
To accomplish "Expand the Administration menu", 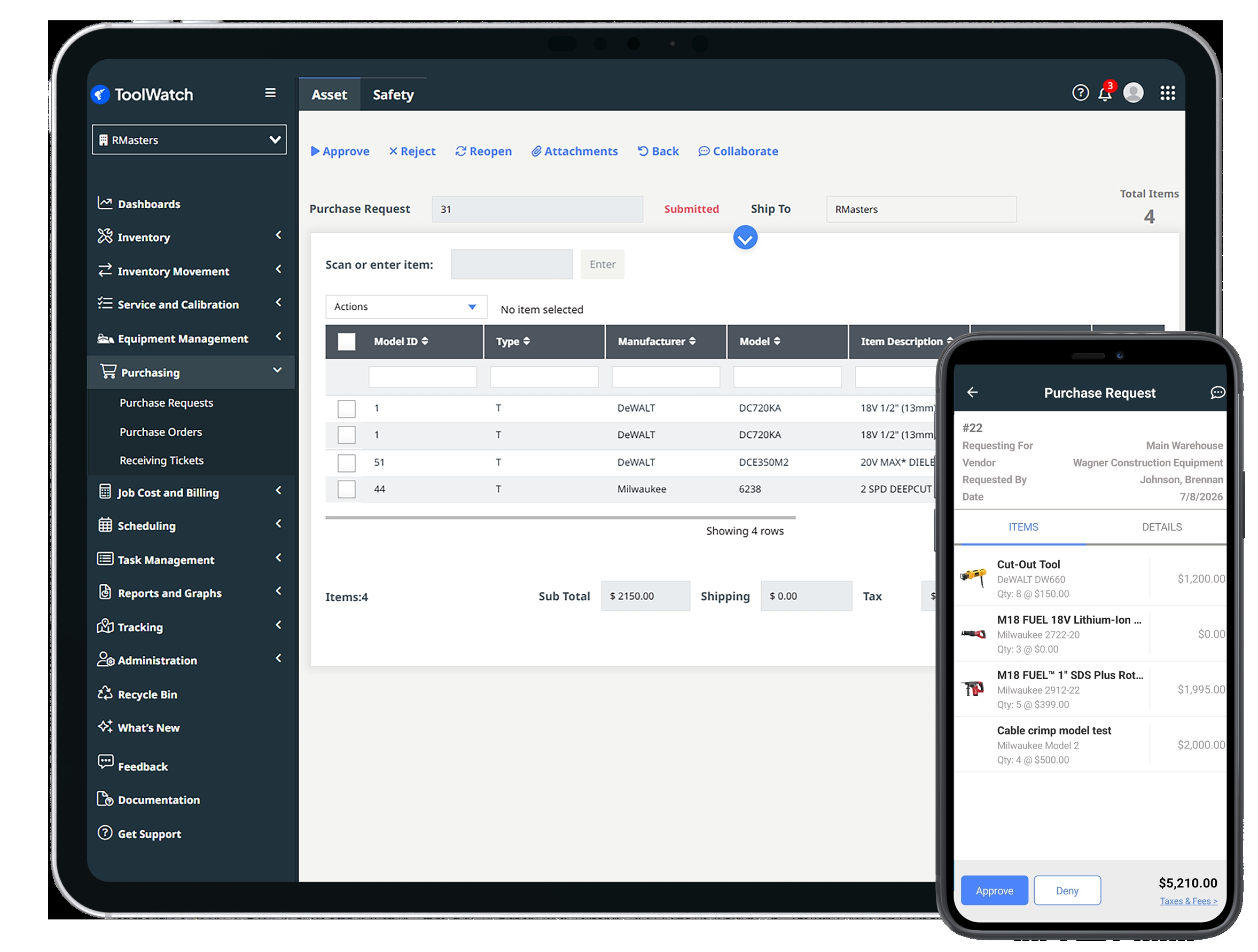I will pos(279,659).
